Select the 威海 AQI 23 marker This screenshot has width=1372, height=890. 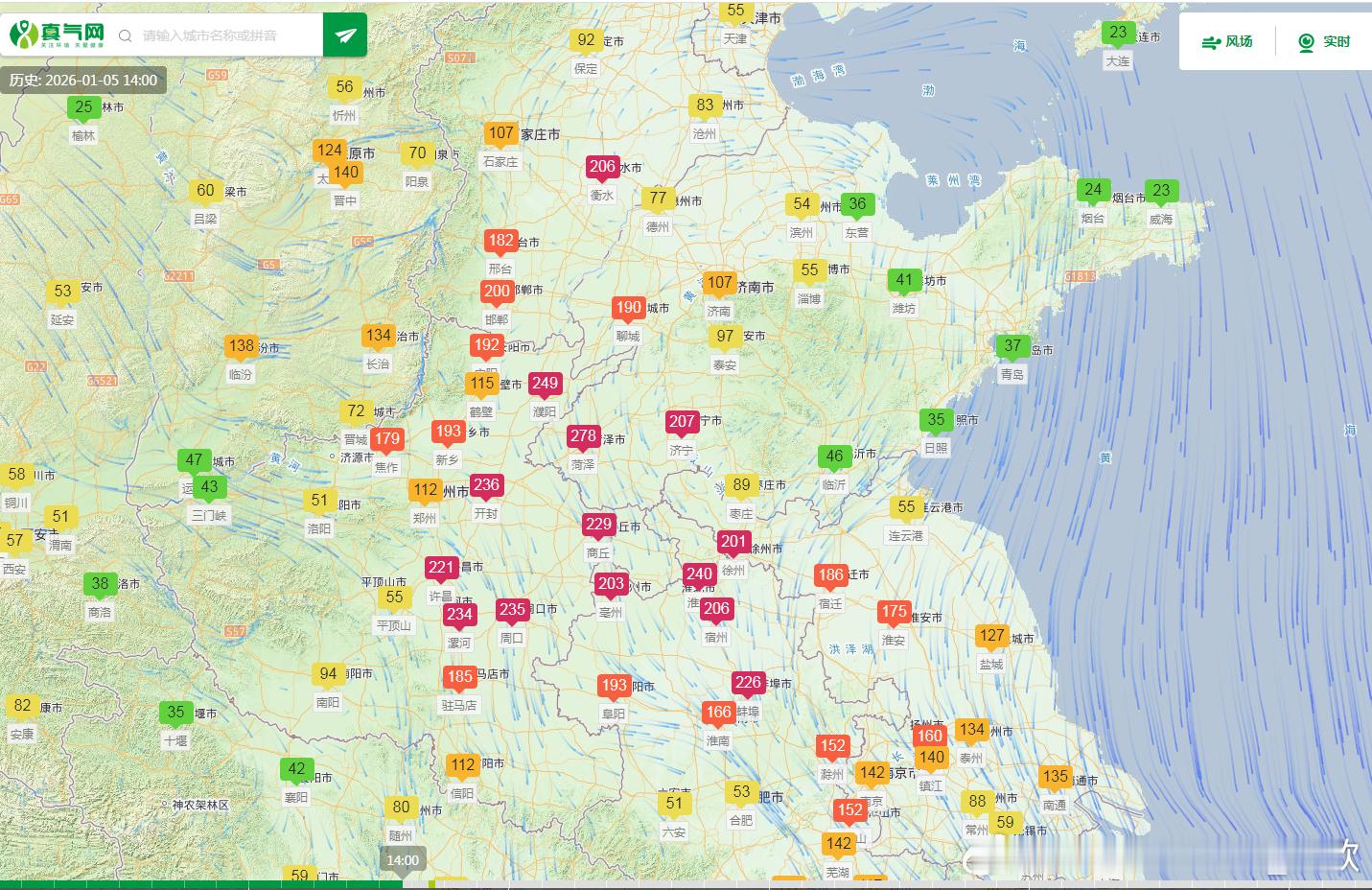pyautogui.click(x=1161, y=192)
